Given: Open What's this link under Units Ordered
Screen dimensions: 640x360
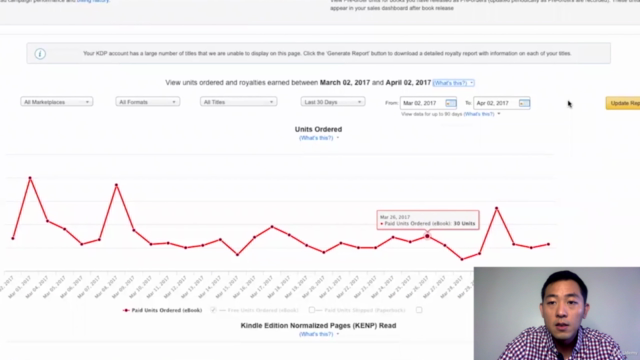Looking at the screenshot, I should (x=316, y=138).
